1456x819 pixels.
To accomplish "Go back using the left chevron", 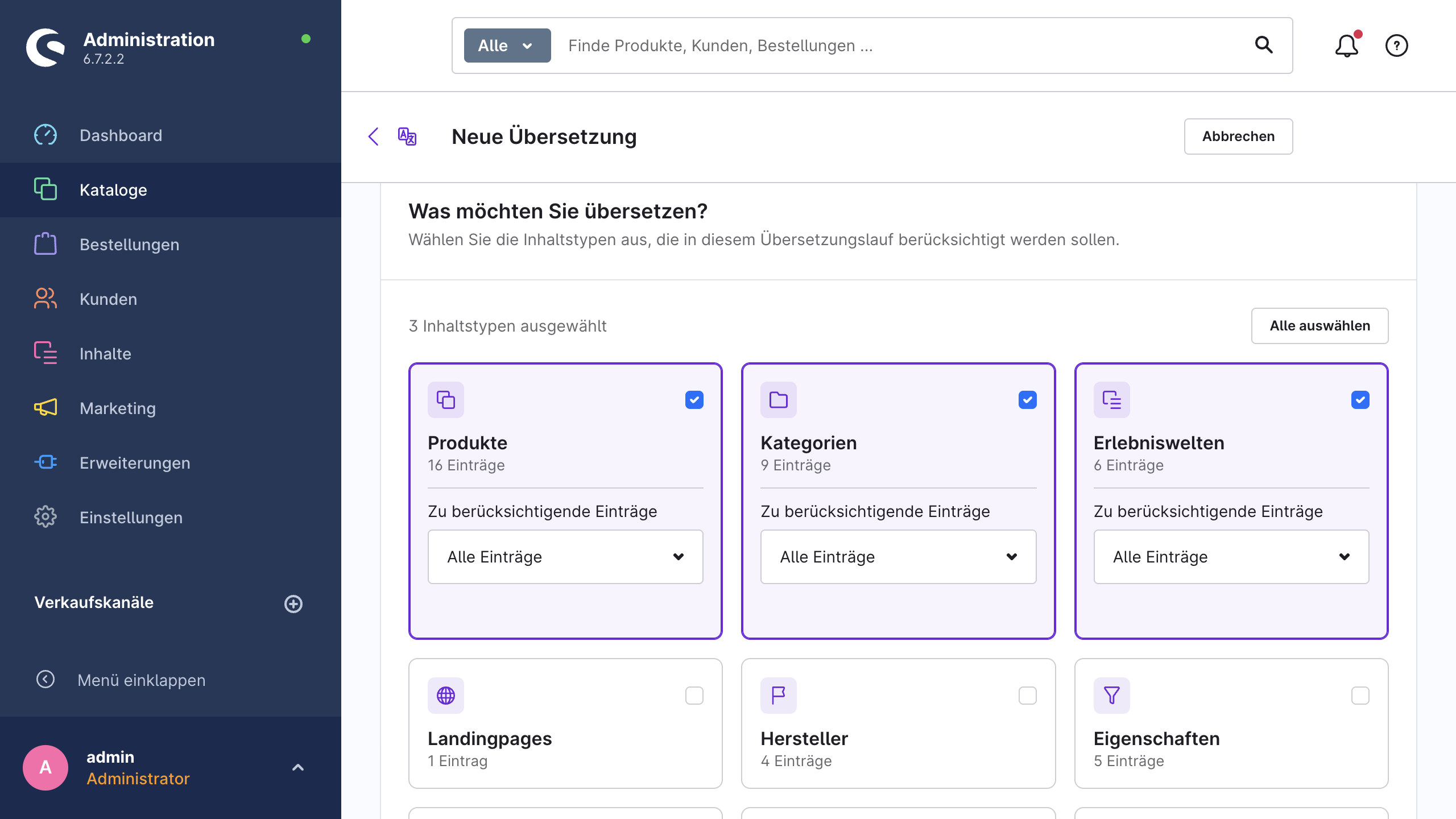I will 373,136.
